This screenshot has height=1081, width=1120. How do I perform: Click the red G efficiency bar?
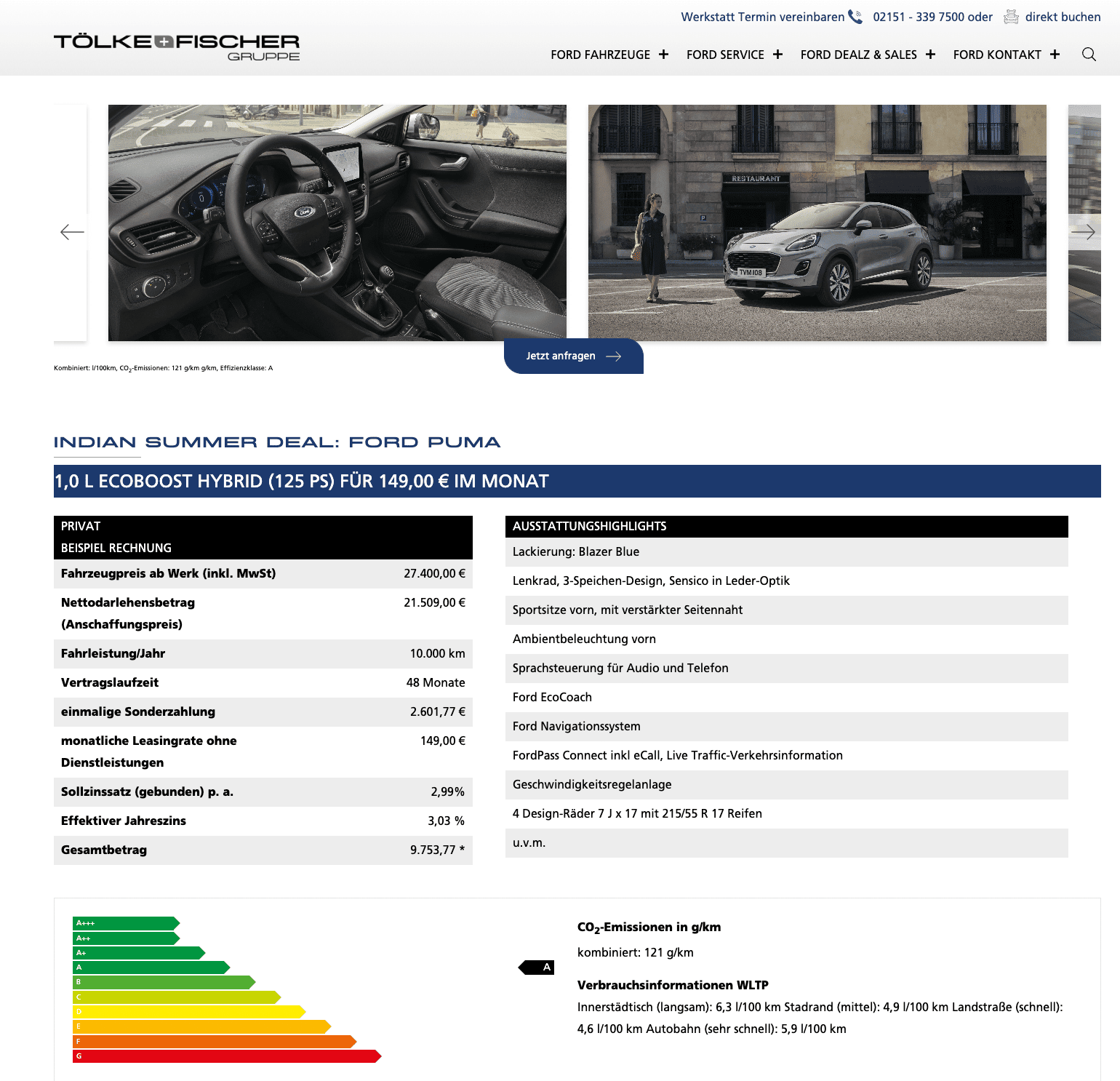(227, 1056)
